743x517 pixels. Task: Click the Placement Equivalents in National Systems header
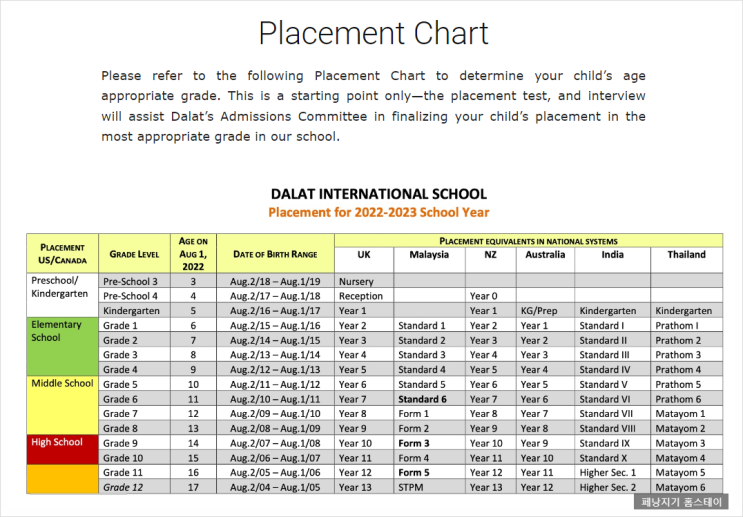(528, 241)
